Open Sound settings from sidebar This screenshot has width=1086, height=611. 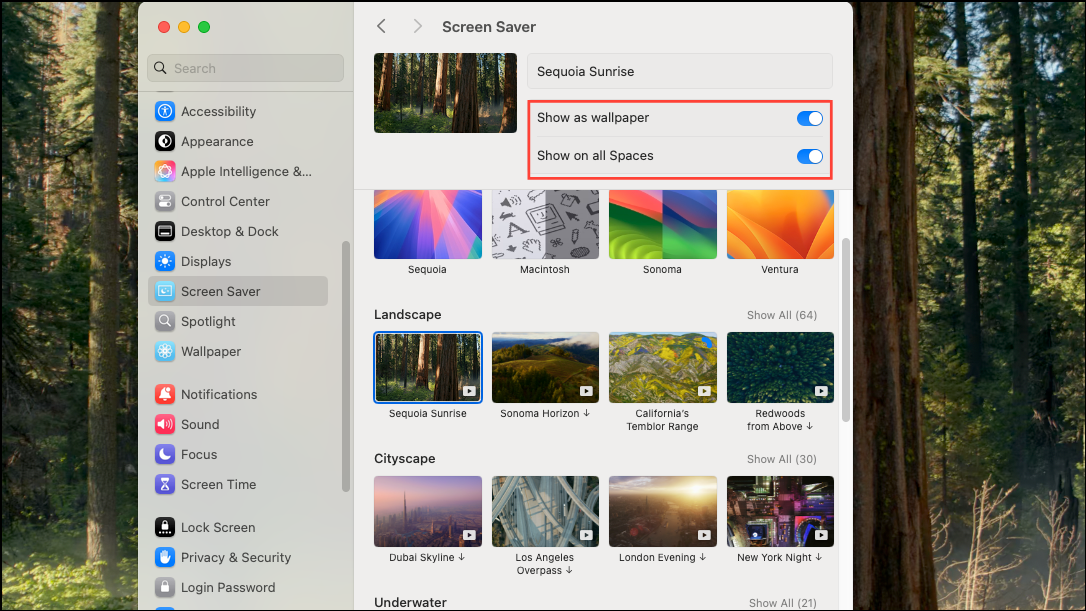(238, 424)
